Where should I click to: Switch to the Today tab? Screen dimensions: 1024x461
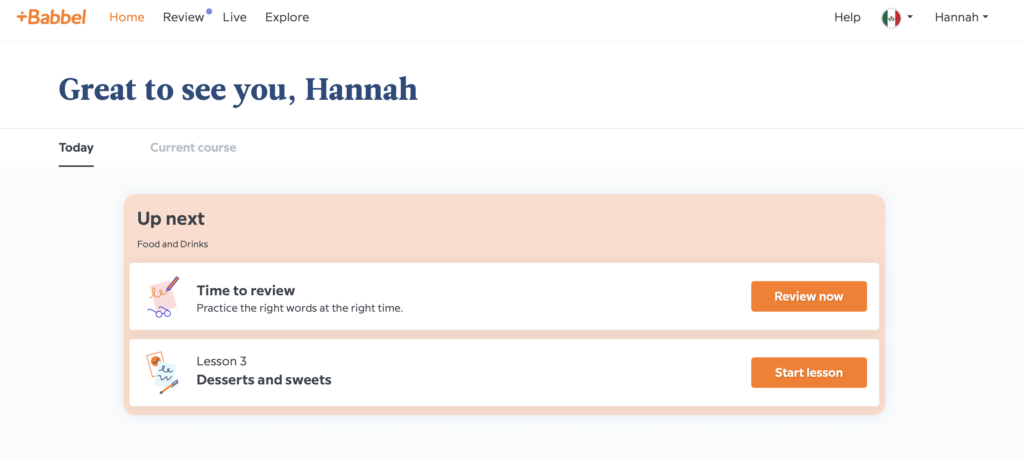(x=76, y=148)
